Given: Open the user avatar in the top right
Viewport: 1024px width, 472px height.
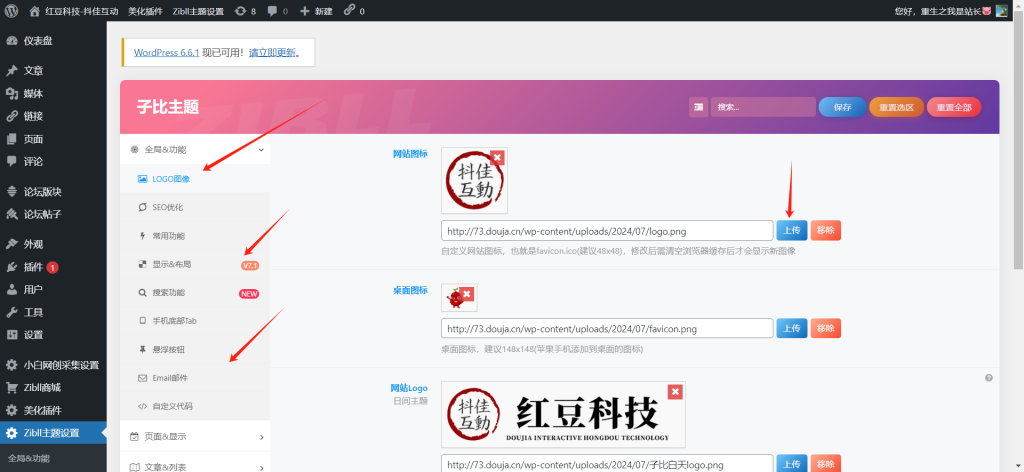Looking at the screenshot, I should tap(1002, 11).
